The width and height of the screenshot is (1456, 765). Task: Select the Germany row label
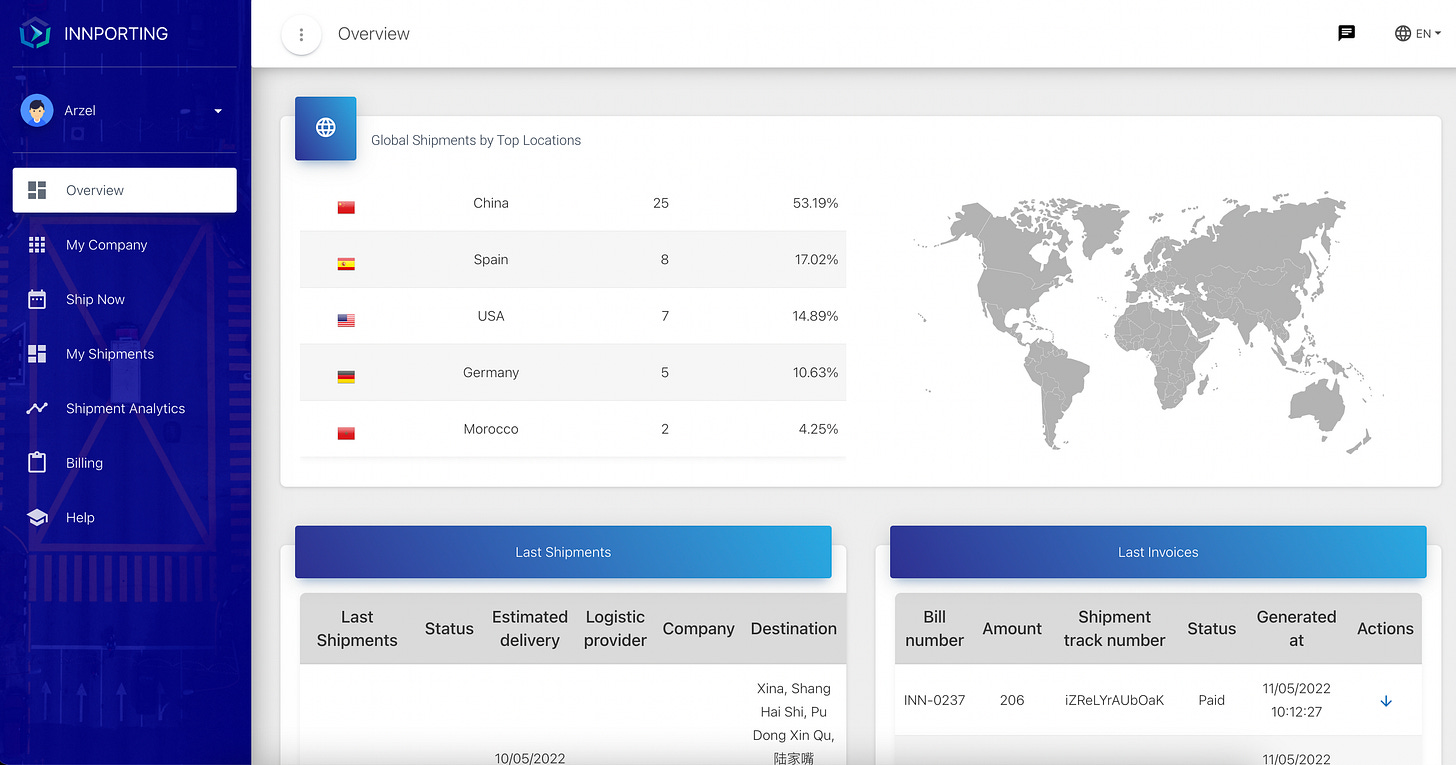[x=491, y=372]
